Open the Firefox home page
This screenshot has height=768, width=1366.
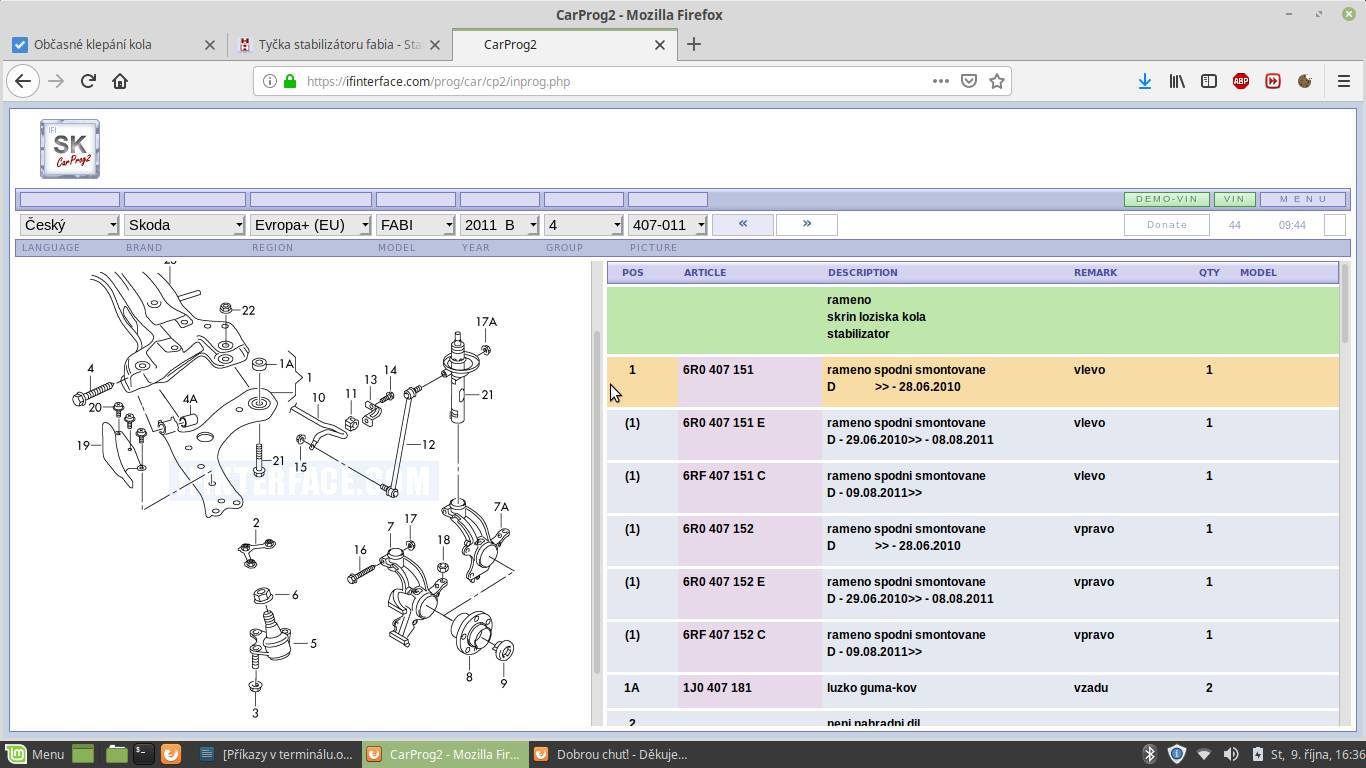click(120, 81)
